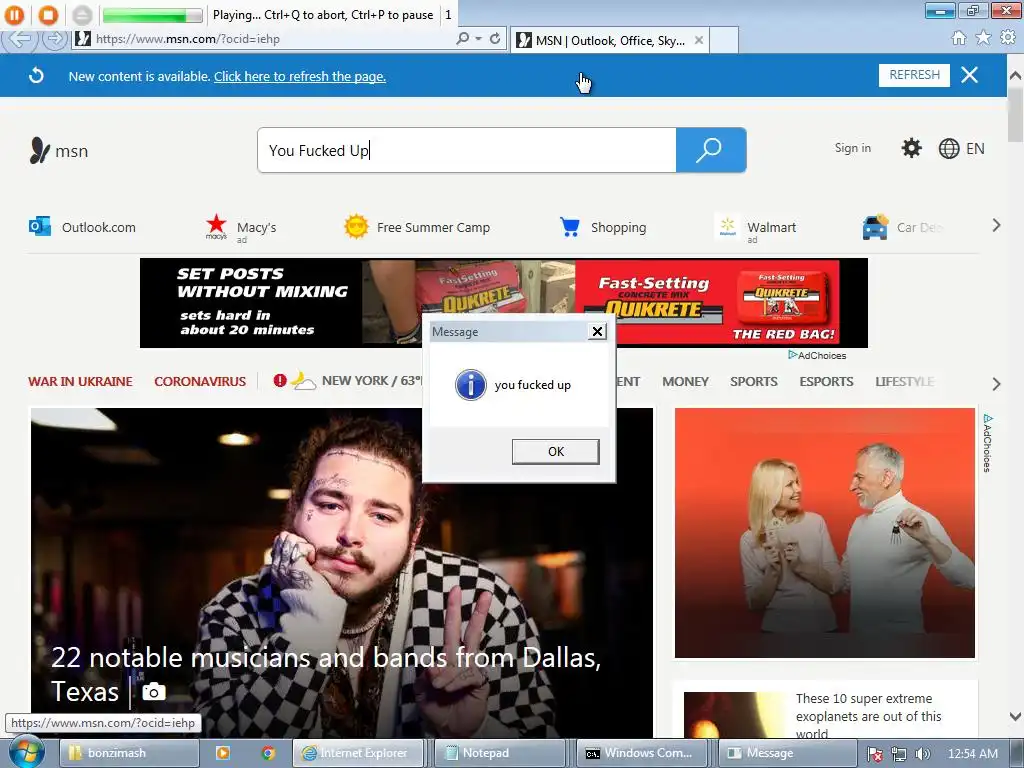Image resolution: width=1024 pixels, height=768 pixels.
Task: Select MONEY news category
Action: 685,381
